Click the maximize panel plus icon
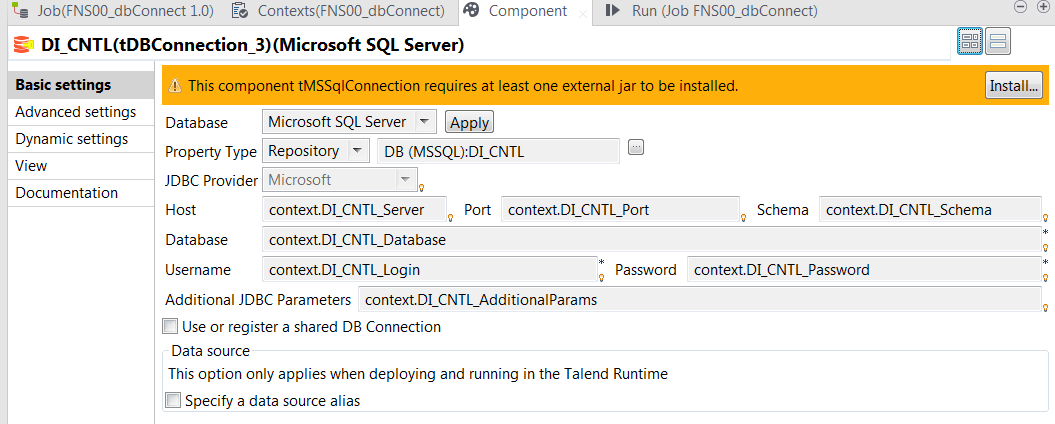The height and width of the screenshot is (424, 1055). click(1045, 7)
